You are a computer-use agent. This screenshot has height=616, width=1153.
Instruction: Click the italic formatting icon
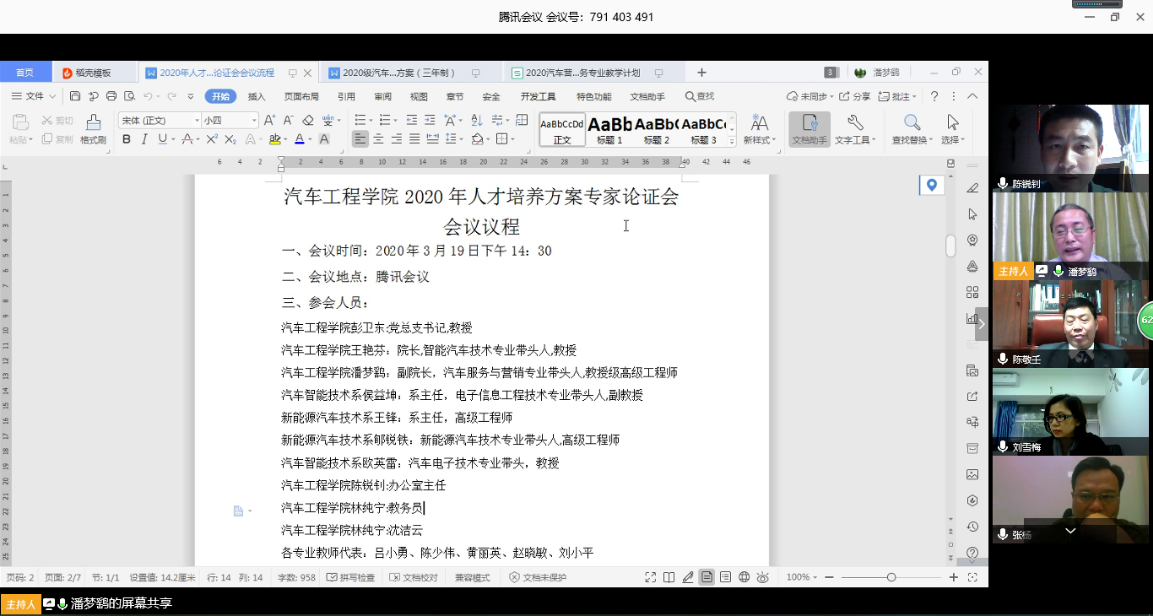click(144, 139)
